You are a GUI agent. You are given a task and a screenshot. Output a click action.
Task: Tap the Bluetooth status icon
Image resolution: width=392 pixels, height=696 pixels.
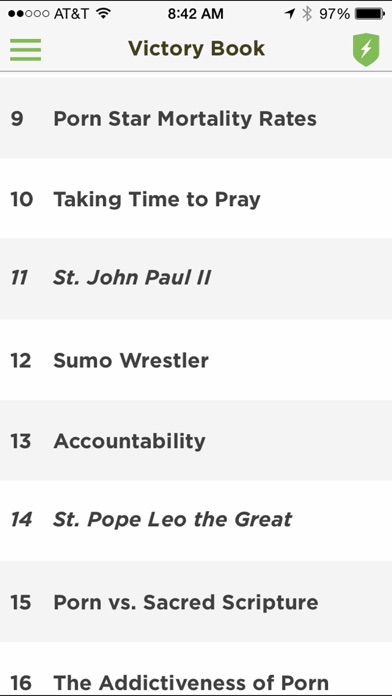(x=307, y=14)
